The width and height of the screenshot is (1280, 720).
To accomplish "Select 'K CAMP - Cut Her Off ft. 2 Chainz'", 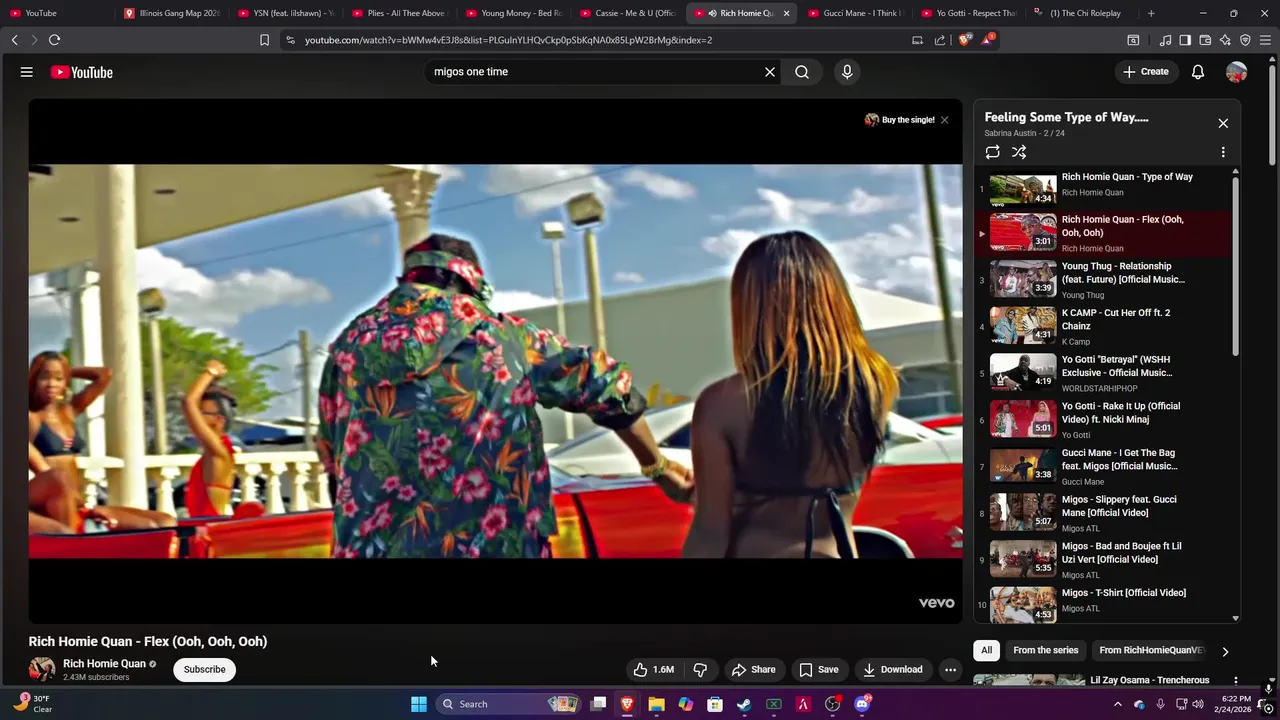I will coord(1104,327).
